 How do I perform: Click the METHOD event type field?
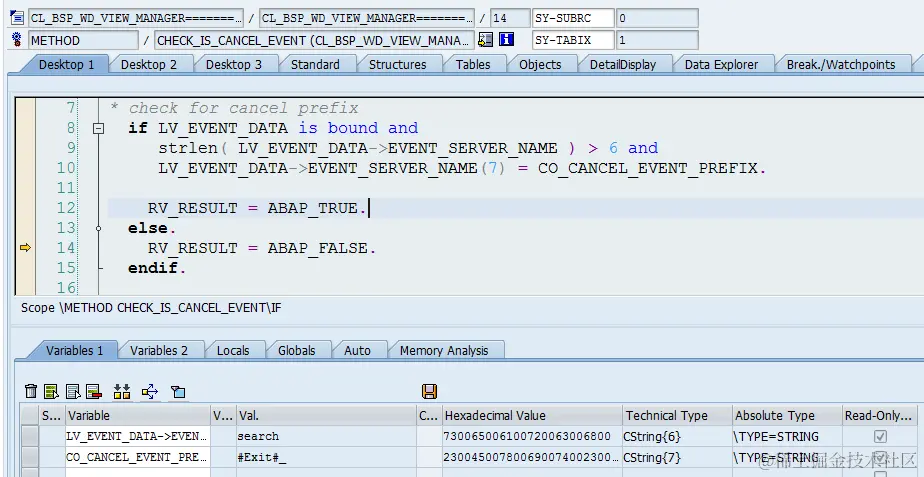coord(83,40)
